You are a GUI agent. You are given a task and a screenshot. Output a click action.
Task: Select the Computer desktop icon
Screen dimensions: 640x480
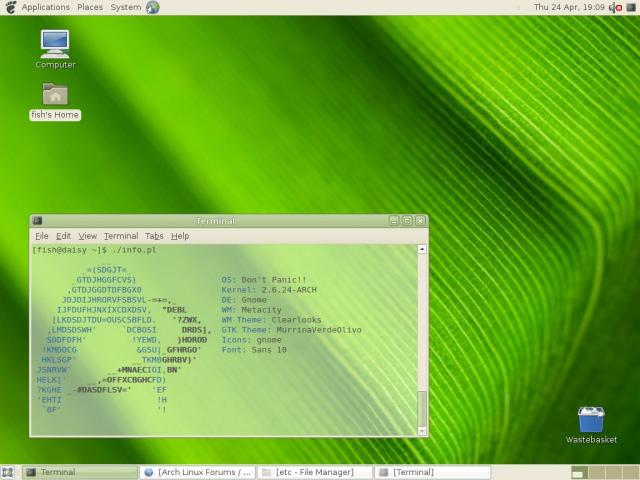tap(55, 49)
